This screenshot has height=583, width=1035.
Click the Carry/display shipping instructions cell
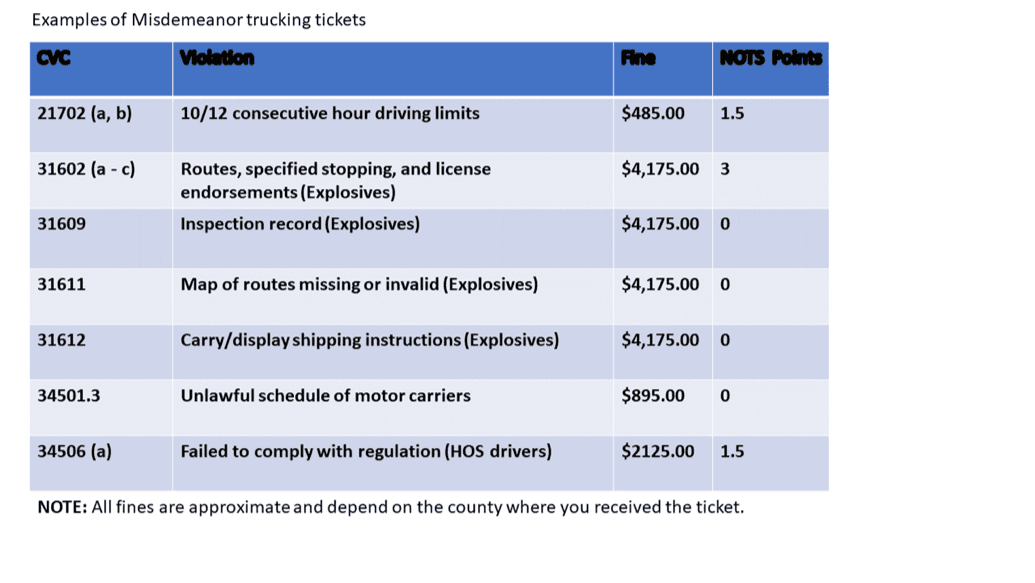click(x=369, y=340)
